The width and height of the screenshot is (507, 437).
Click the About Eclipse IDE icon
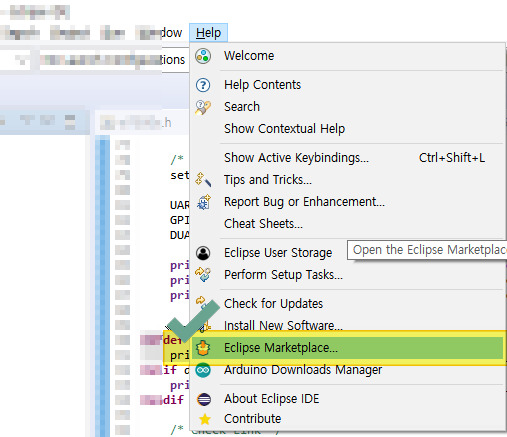pyautogui.click(x=204, y=399)
